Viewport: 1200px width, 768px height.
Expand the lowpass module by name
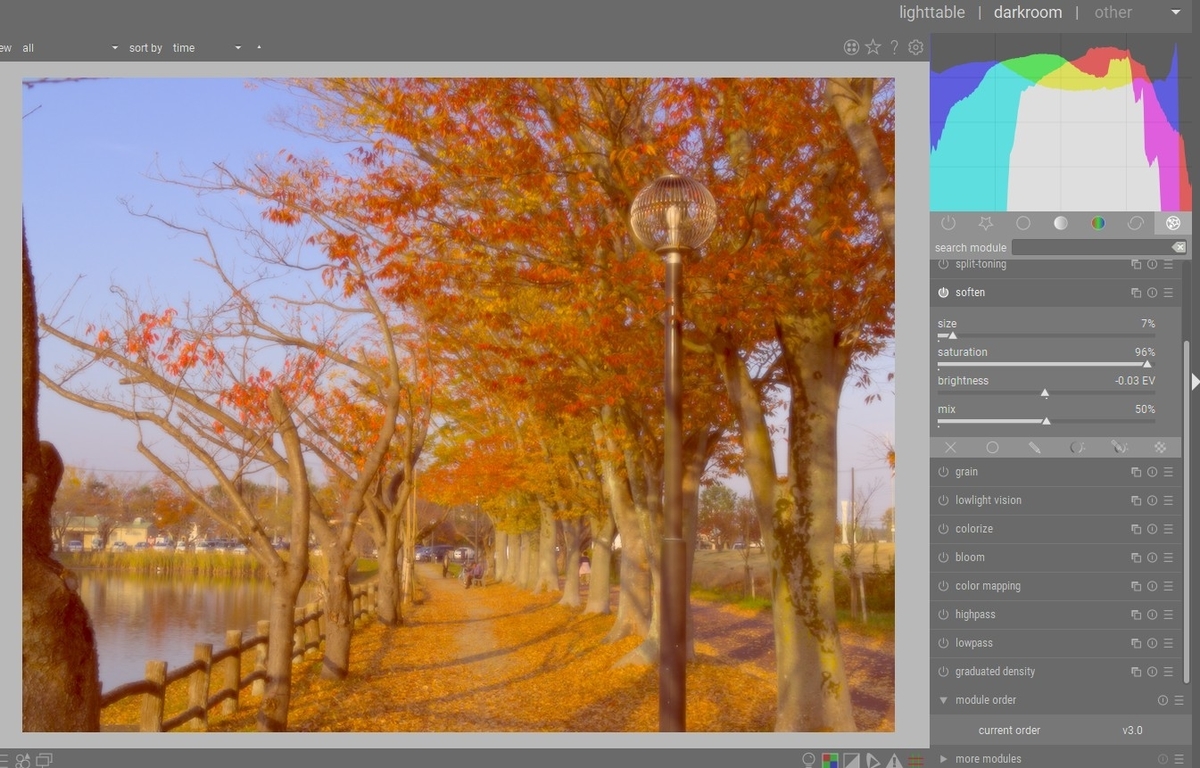click(x=973, y=643)
